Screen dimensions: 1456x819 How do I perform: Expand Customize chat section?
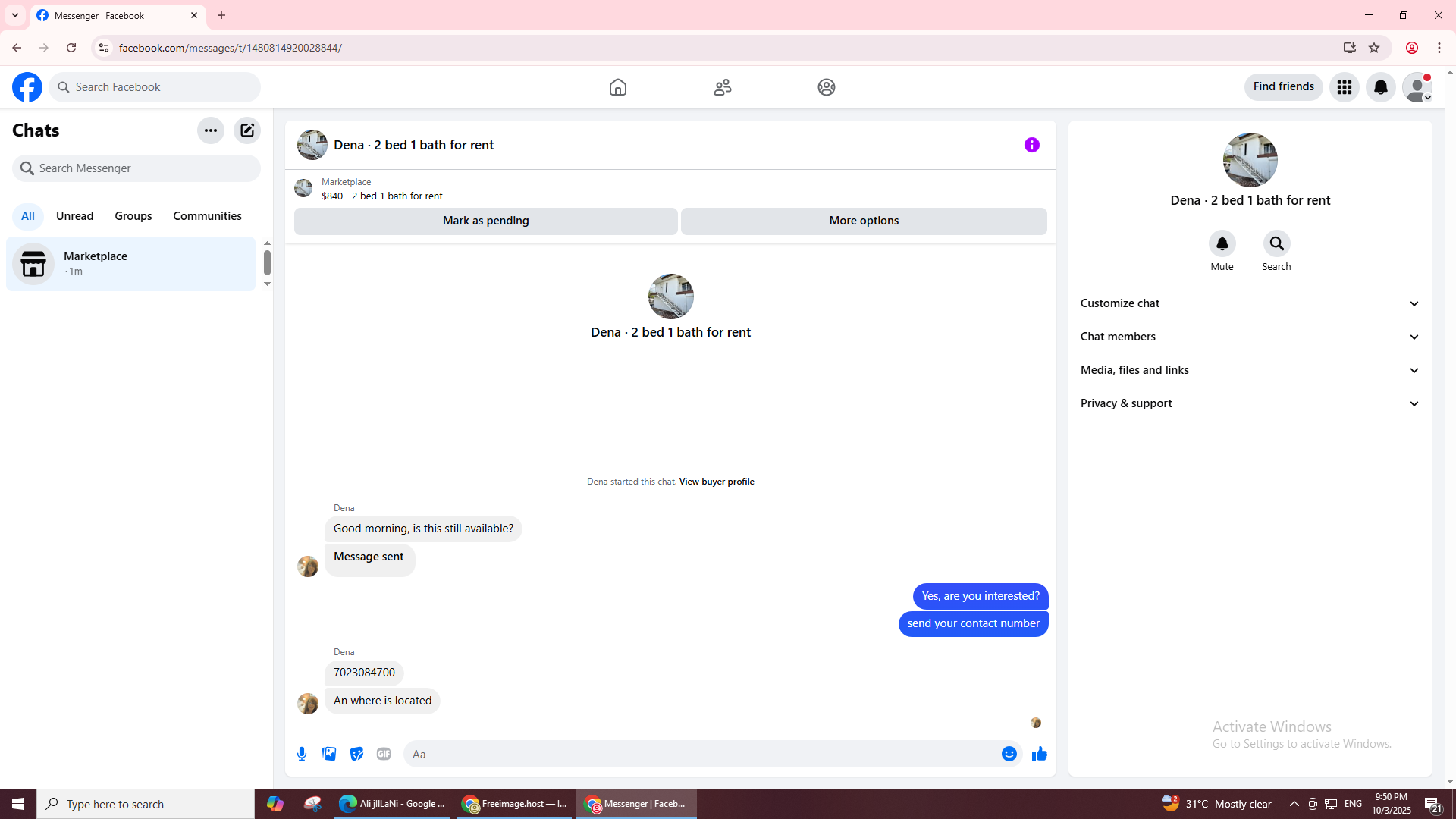tap(1250, 303)
